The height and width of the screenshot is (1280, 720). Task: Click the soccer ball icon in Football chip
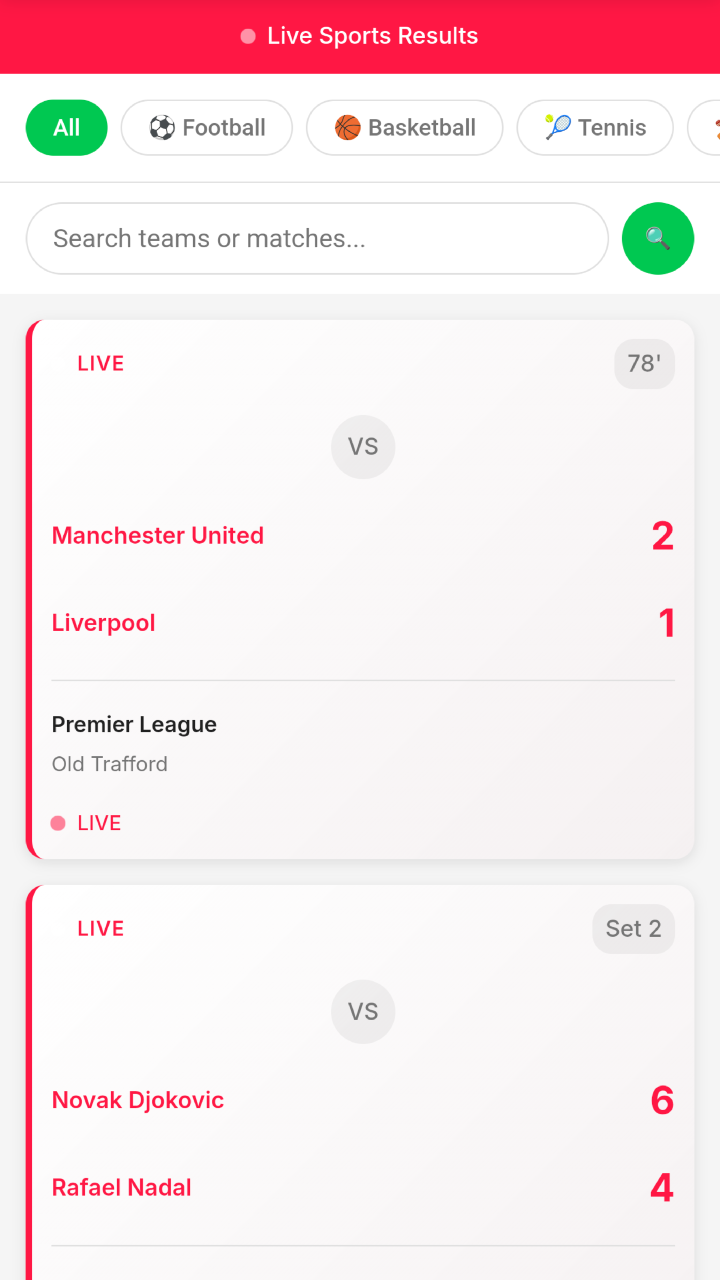(162, 128)
